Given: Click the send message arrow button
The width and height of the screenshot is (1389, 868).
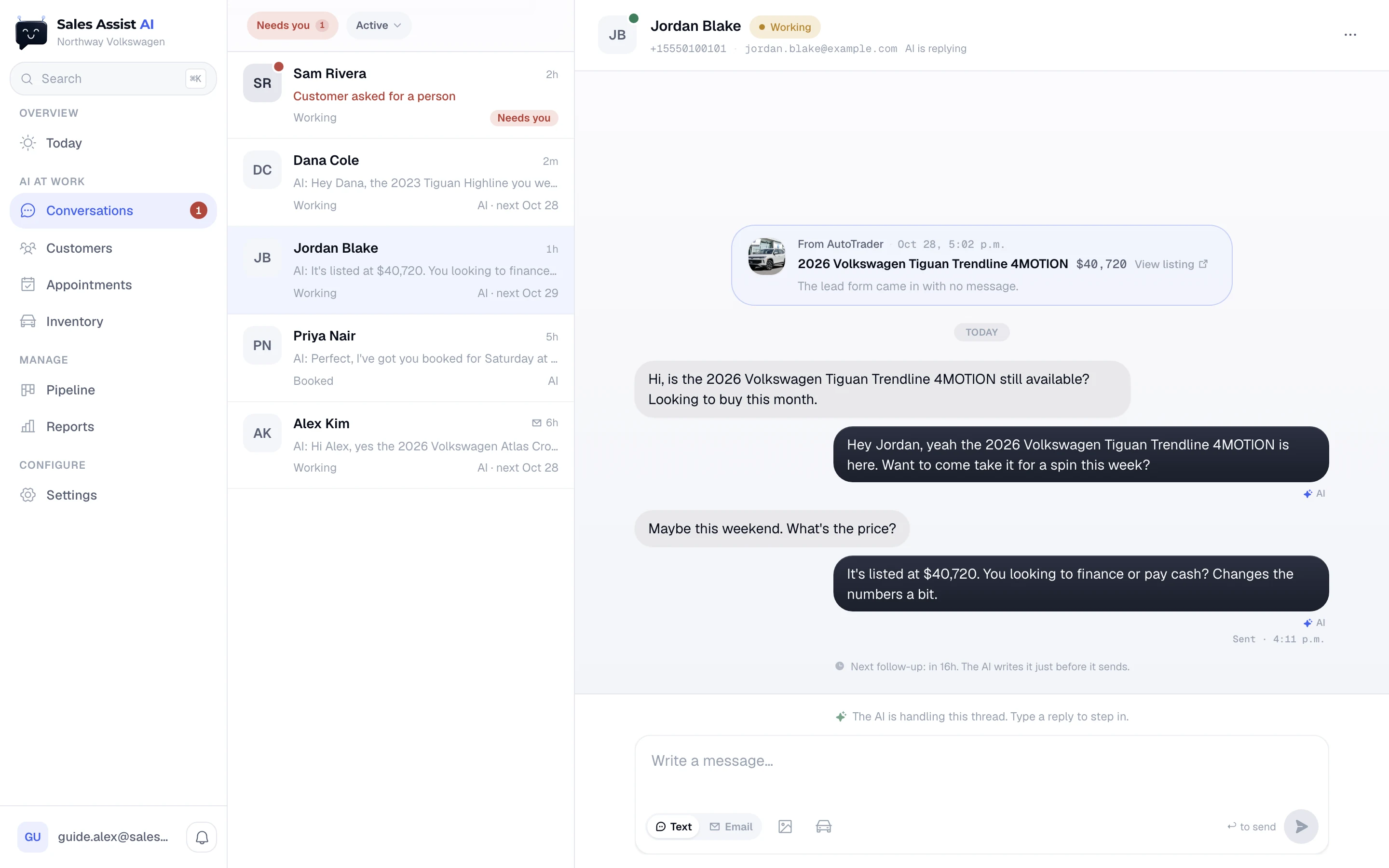Looking at the screenshot, I should (1301, 827).
